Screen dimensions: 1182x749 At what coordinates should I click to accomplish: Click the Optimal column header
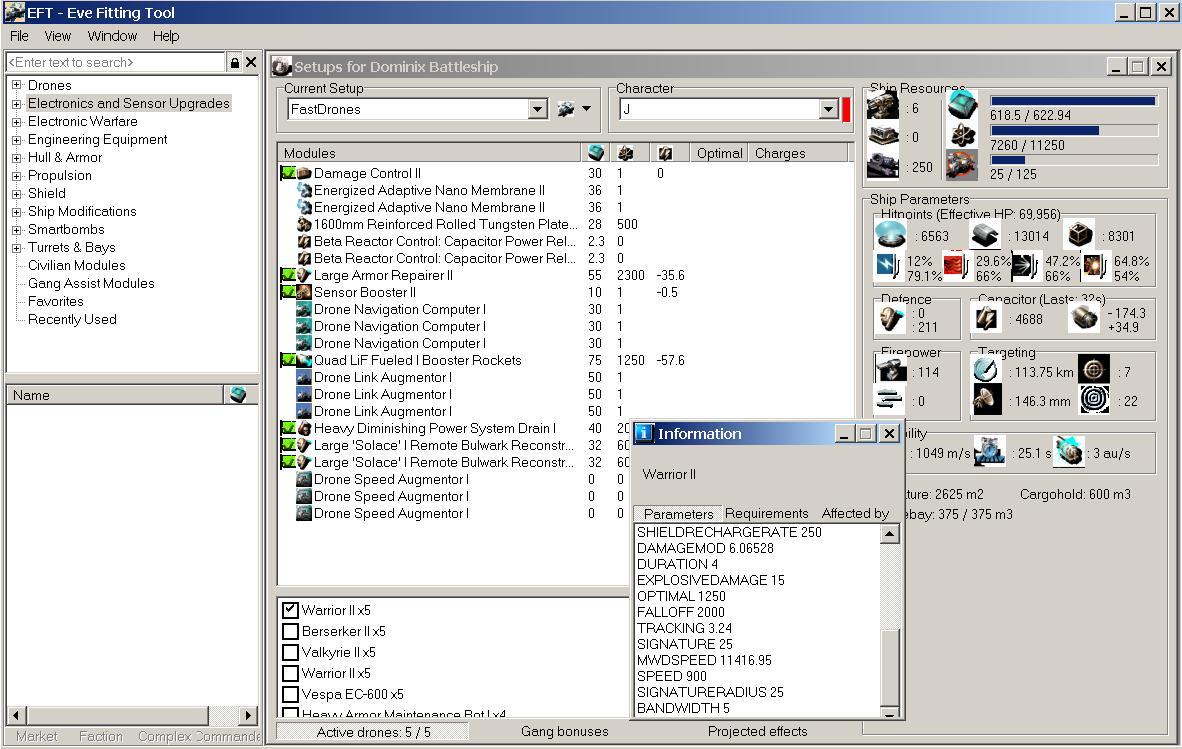719,153
